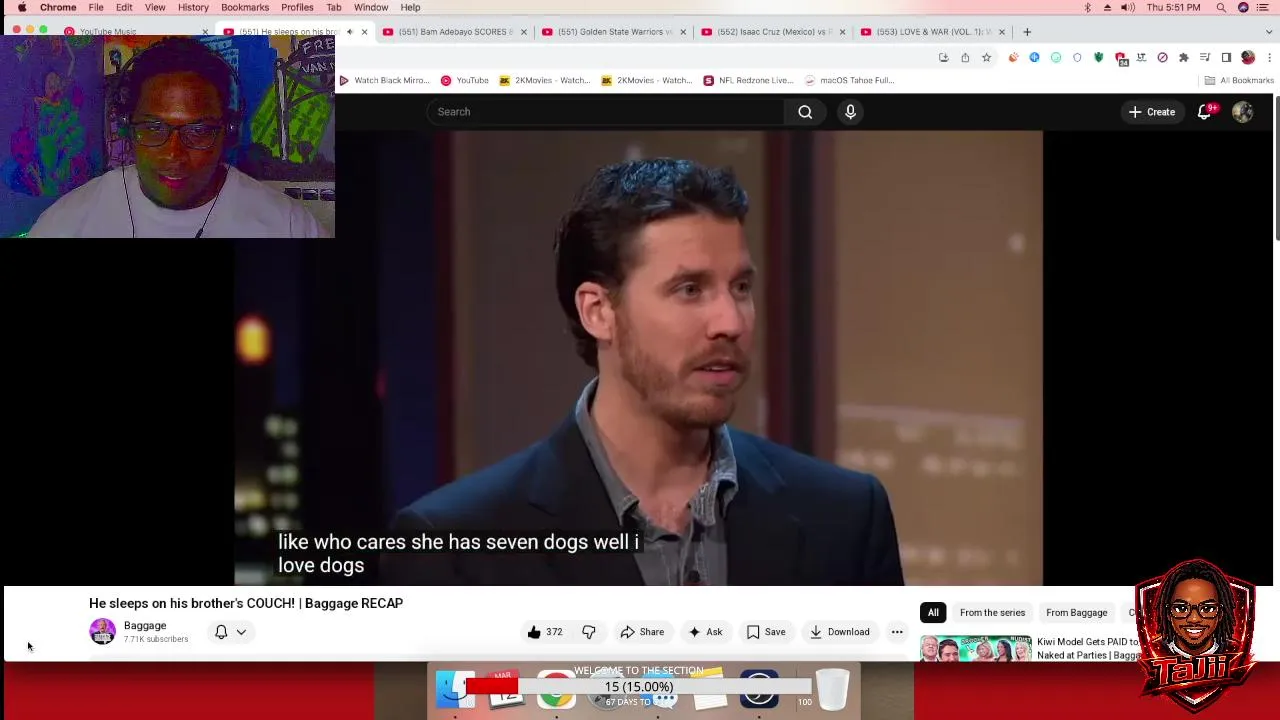Open the NFL Redzone Live bookmark
The width and height of the screenshot is (1280, 720).
click(748, 80)
